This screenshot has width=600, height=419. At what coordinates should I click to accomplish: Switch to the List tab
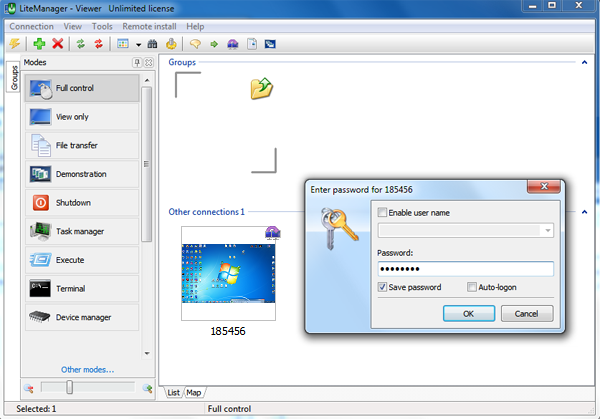pos(173,393)
